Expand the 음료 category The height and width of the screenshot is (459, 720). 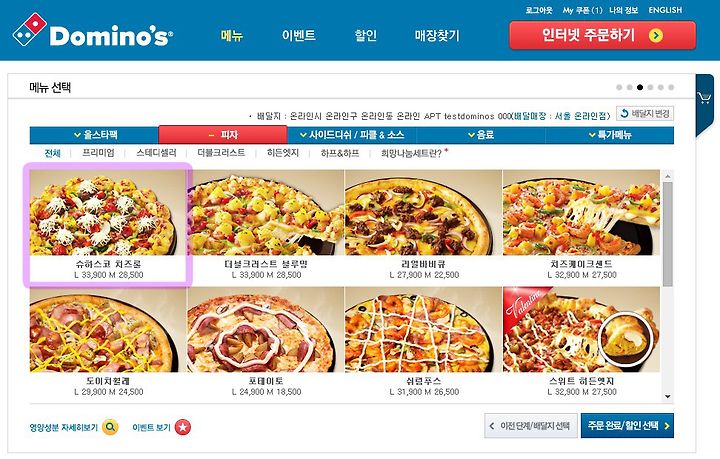point(481,135)
